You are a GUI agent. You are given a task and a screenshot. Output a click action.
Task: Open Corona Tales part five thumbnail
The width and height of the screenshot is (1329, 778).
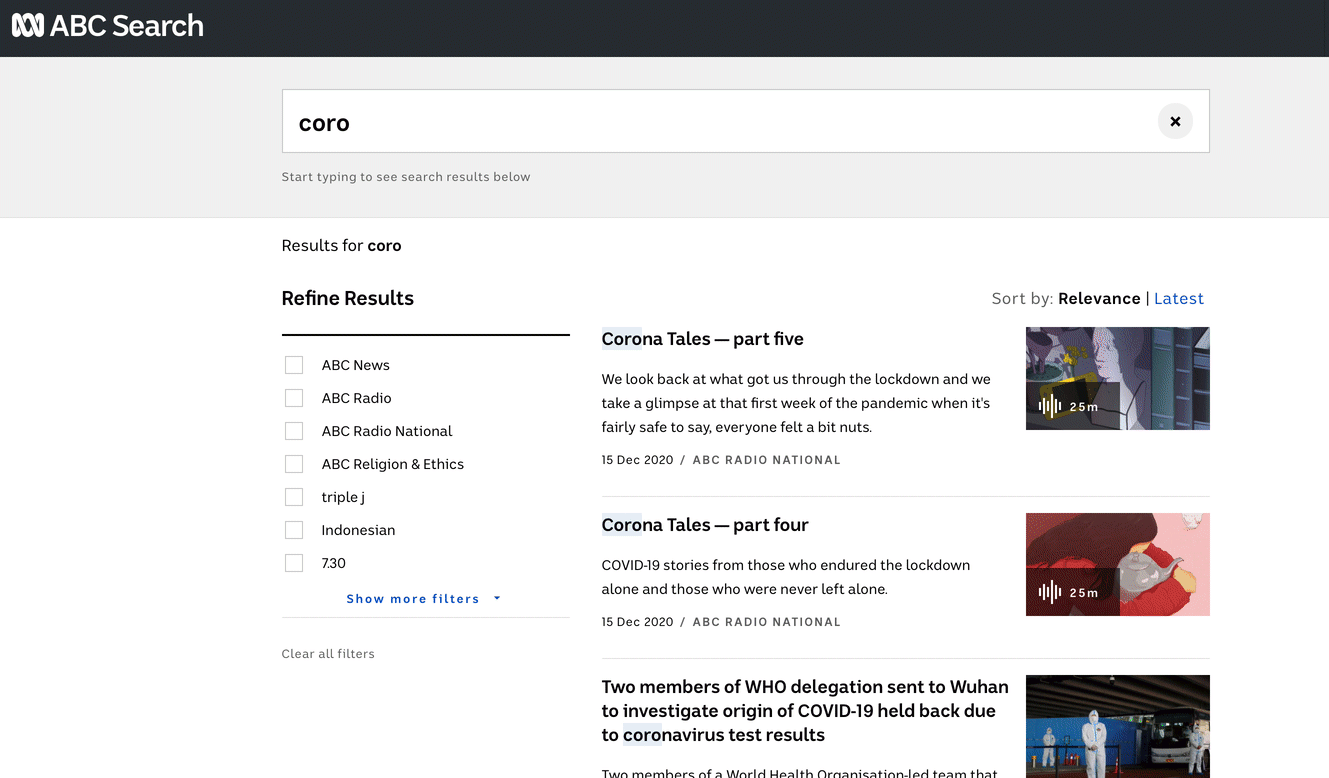pyautogui.click(x=1118, y=379)
